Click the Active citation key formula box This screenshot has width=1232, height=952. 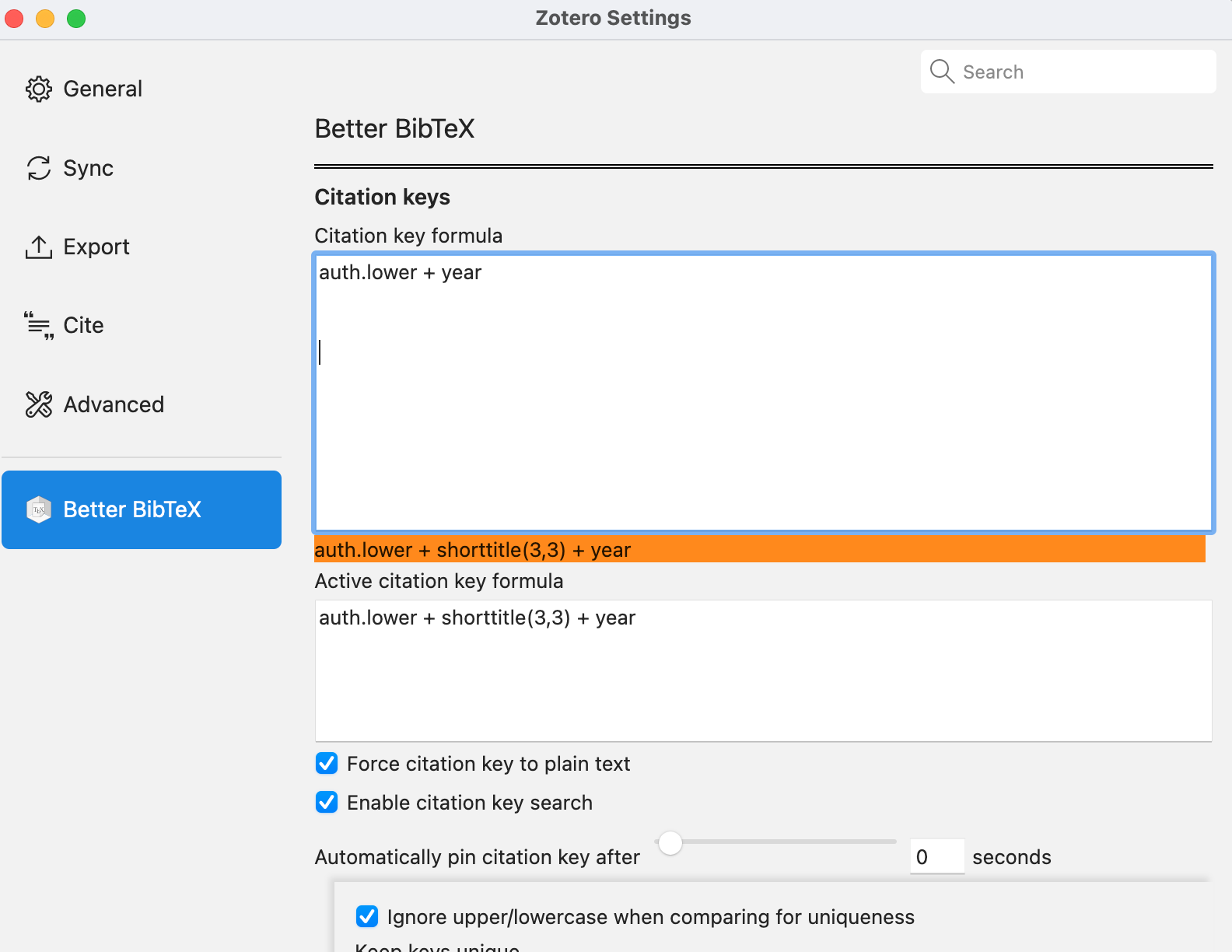pyautogui.click(x=763, y=670)
